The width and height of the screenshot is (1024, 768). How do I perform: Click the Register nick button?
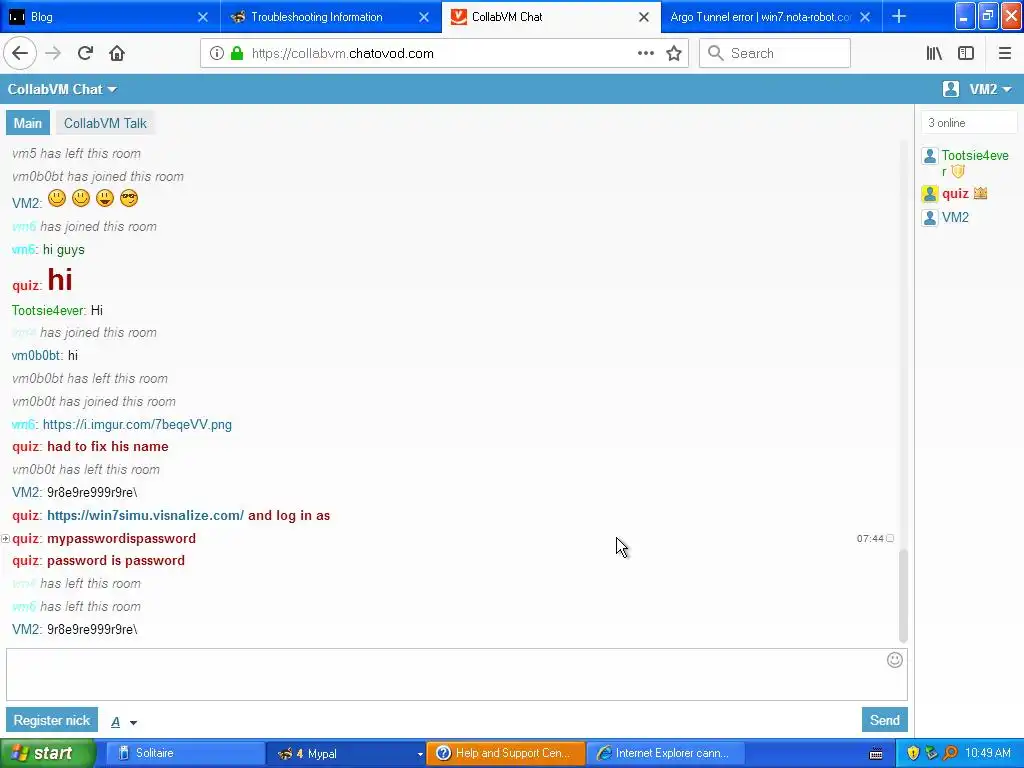(x=52, y=720)
